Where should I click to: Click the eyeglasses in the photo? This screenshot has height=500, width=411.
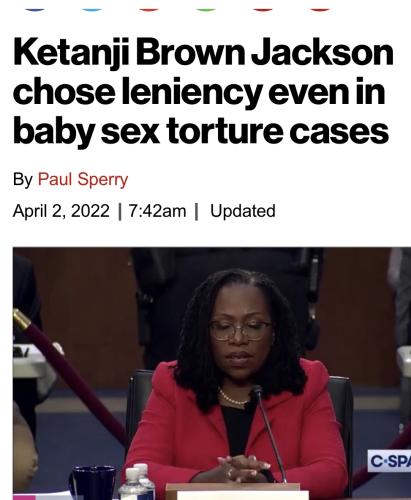pyautogui.click(x=241, y=331)
